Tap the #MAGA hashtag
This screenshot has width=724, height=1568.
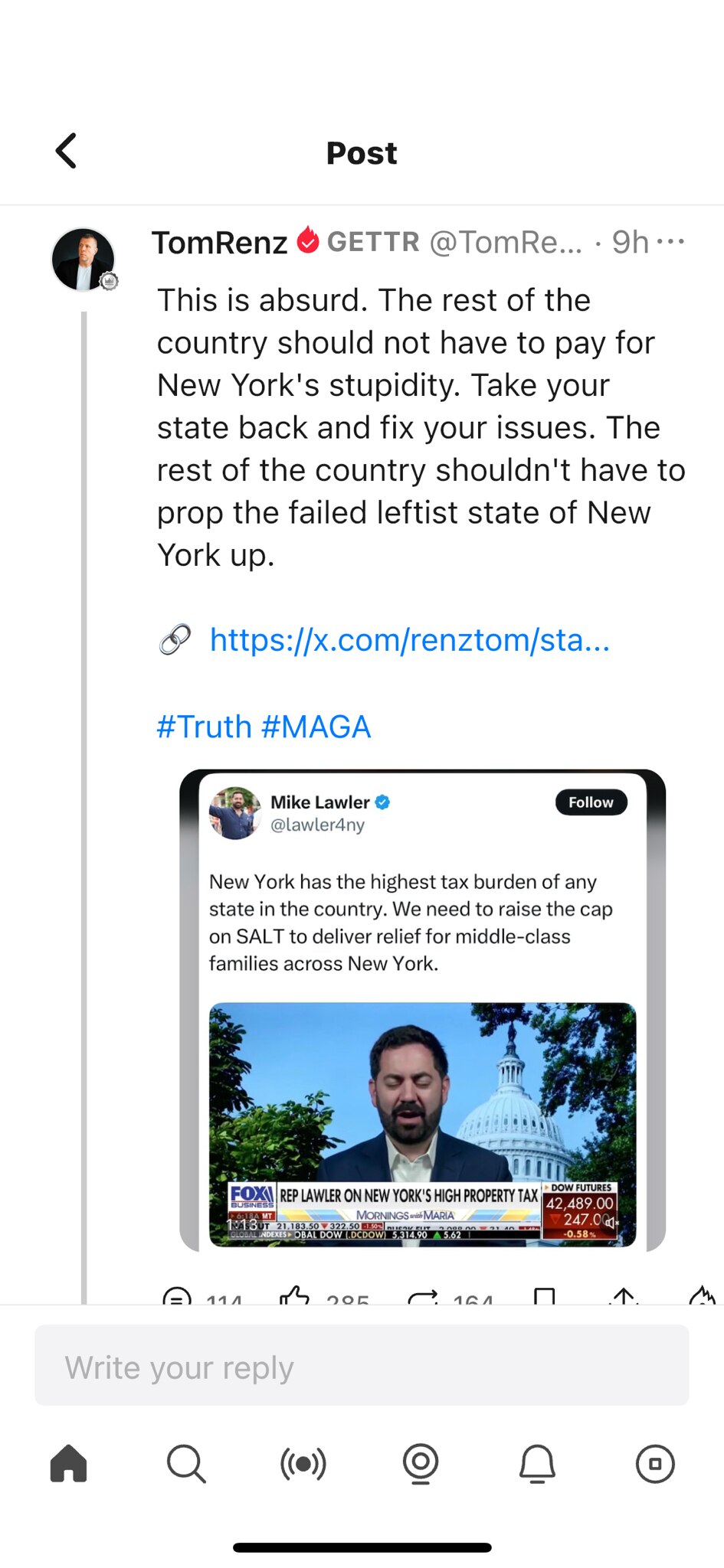316,727
